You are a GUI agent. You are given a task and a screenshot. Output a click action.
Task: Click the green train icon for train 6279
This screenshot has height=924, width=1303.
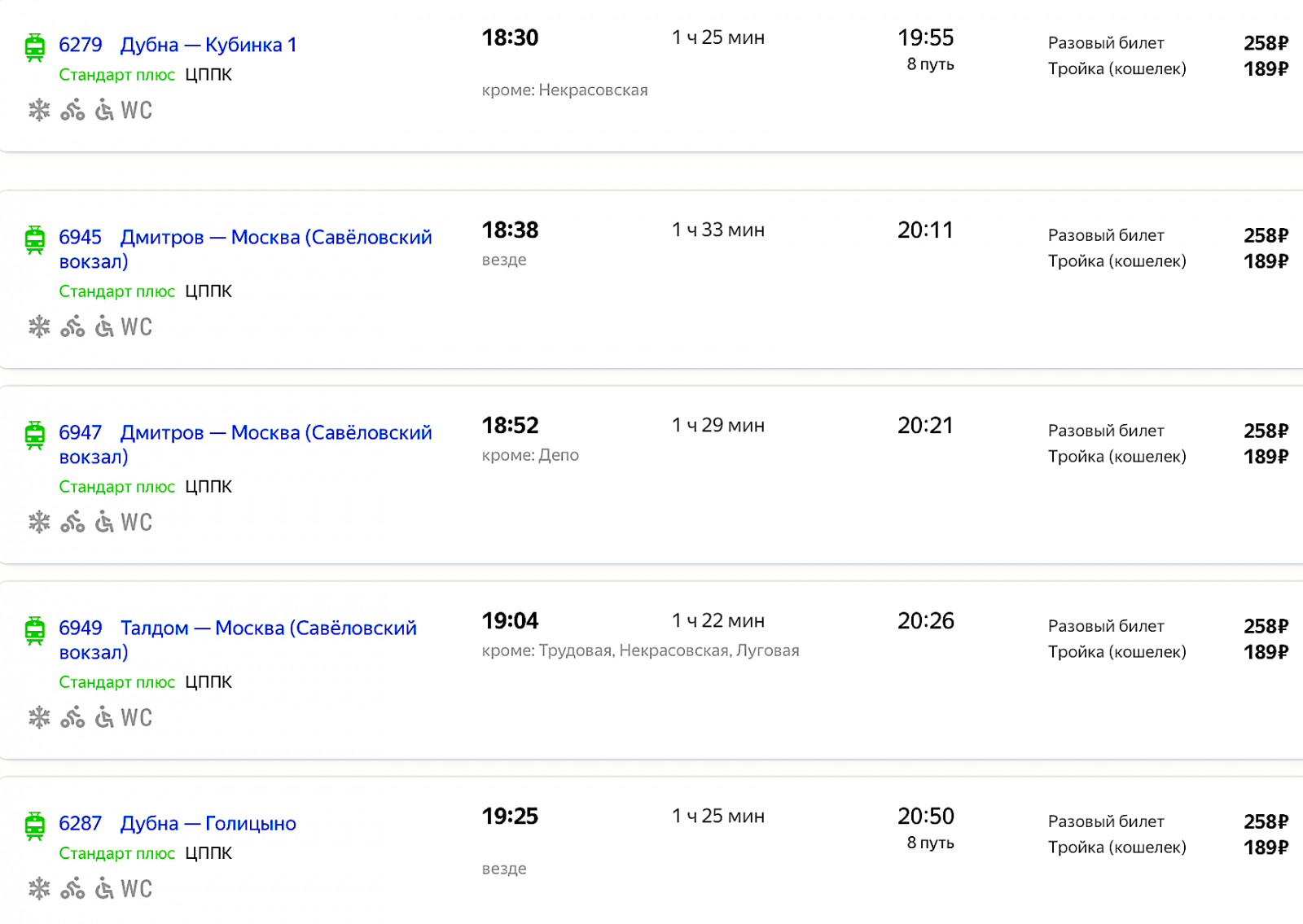35,47
